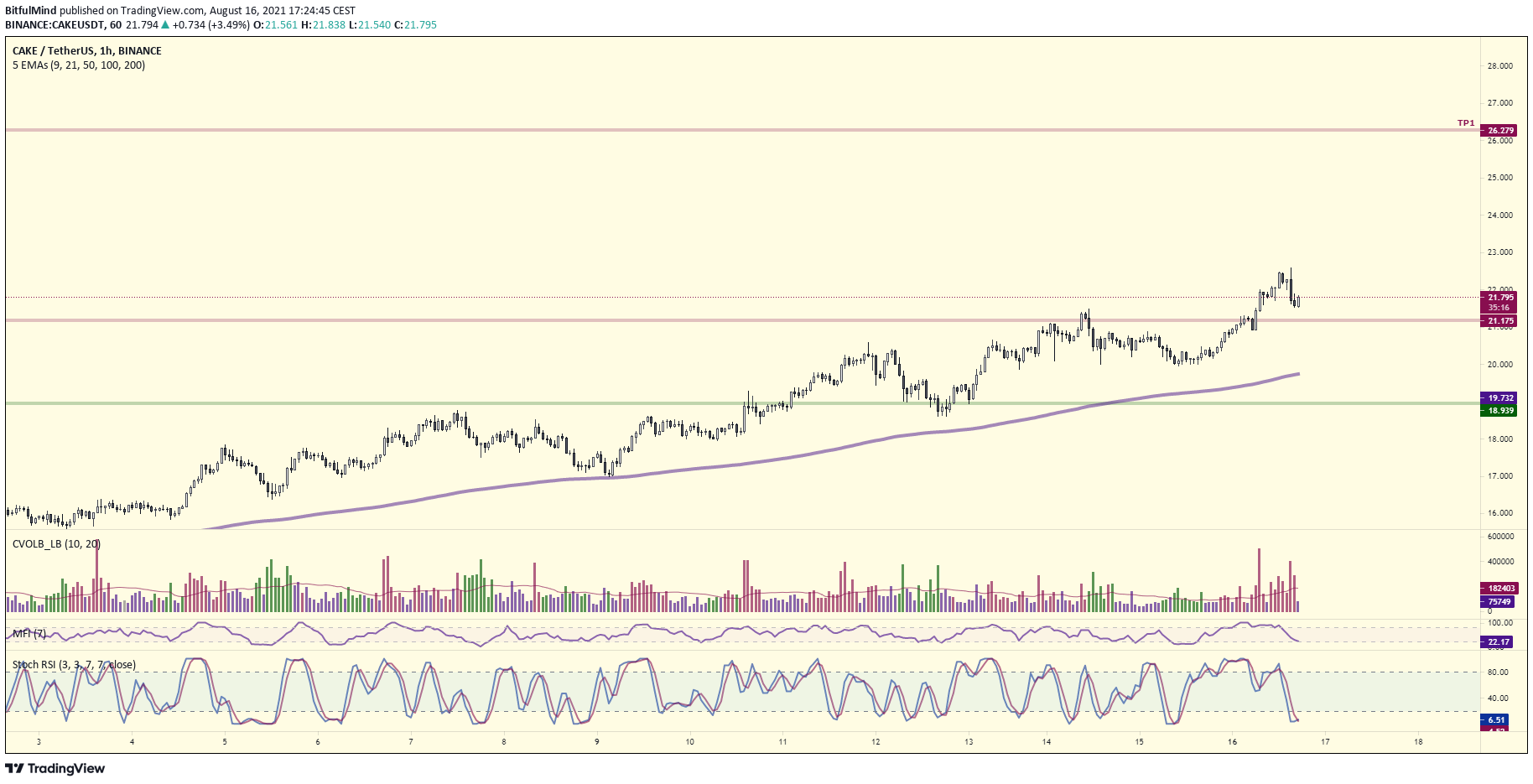Click the green up-triangle price change indicator
This screenshot has height=784, width=1533.
(166, 25)
